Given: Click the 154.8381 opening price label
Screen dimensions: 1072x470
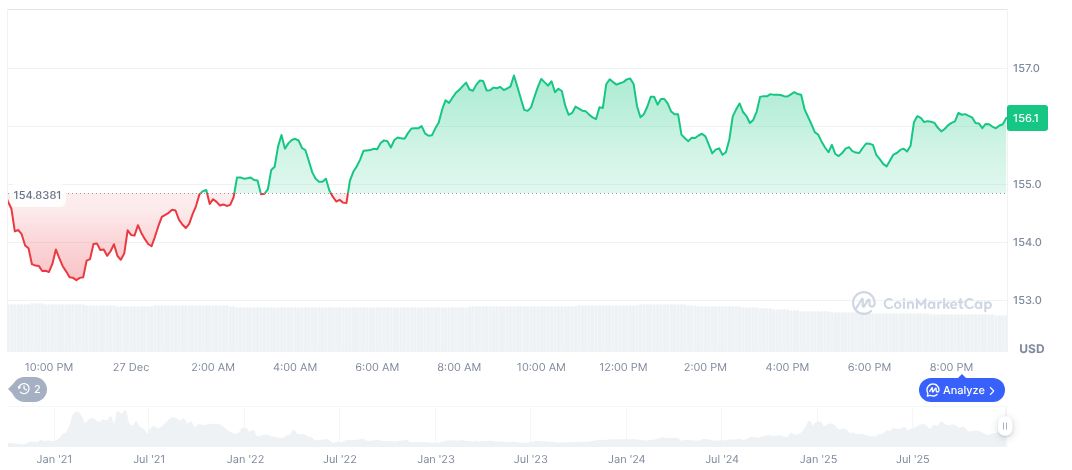Looking at the screenshot, I should tap(37, 195).
